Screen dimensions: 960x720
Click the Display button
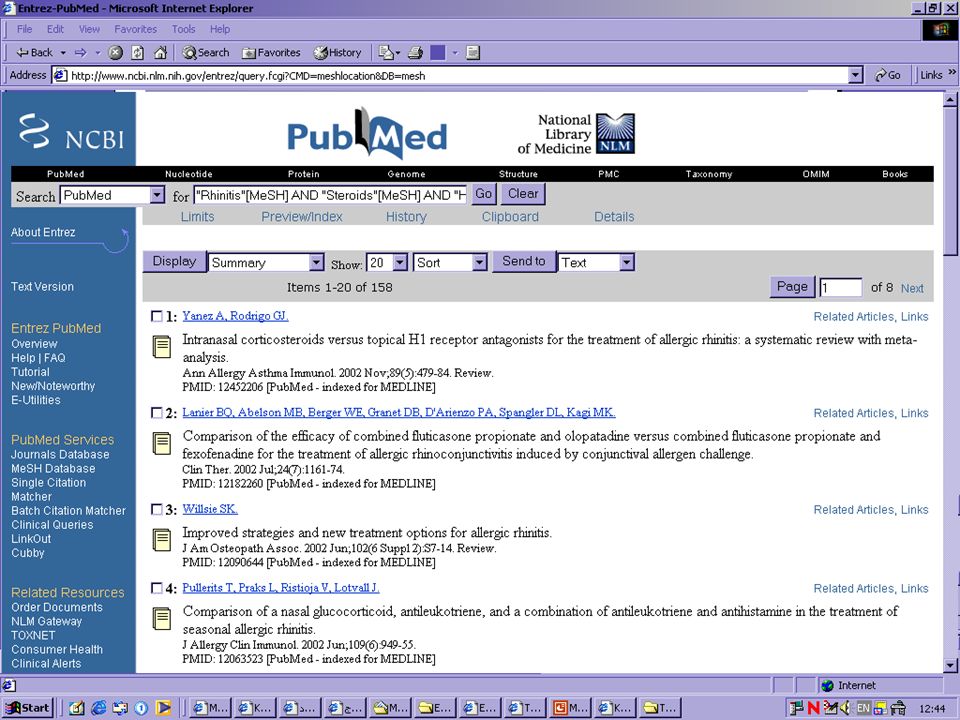point(174,261)
